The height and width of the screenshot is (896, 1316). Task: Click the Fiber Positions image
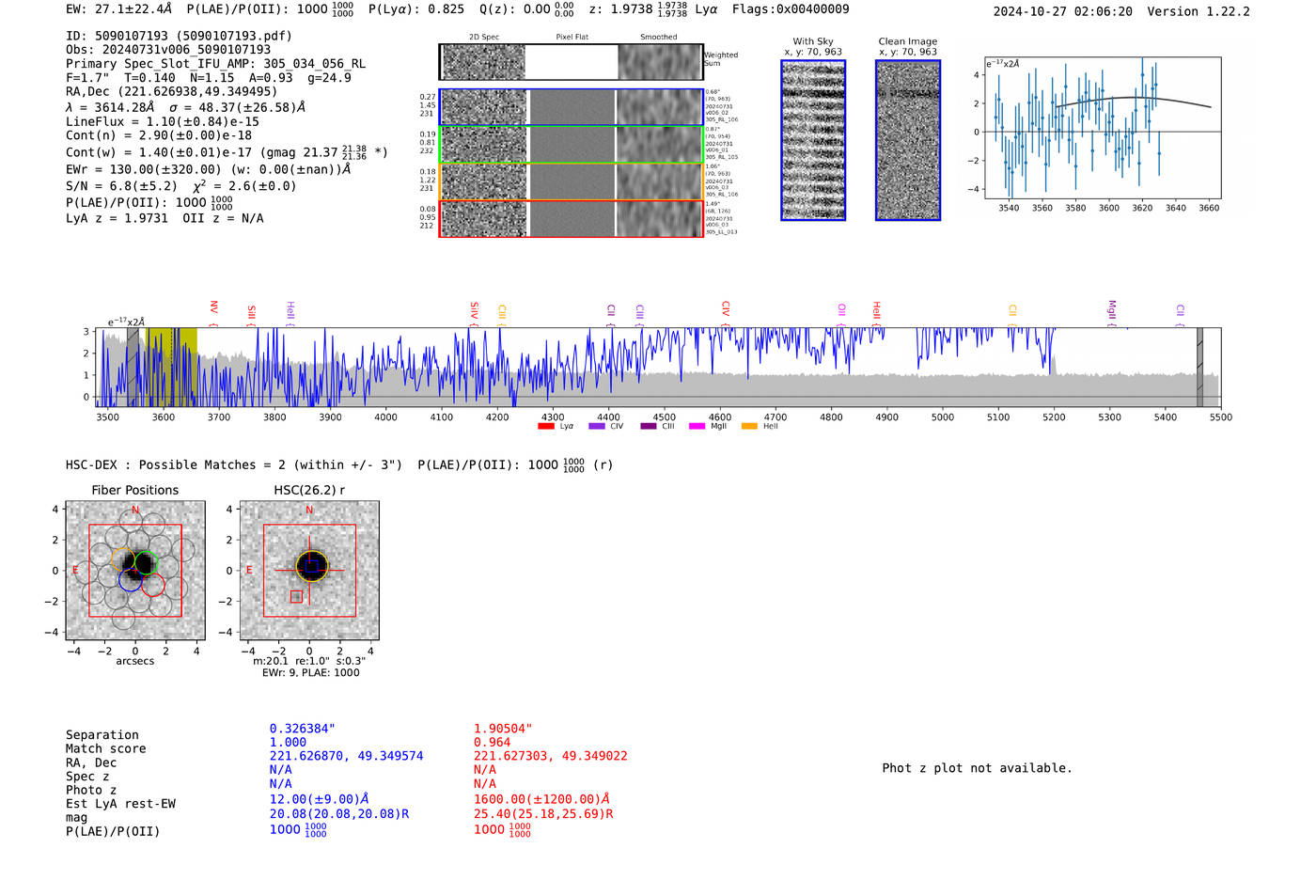[135, 571]
